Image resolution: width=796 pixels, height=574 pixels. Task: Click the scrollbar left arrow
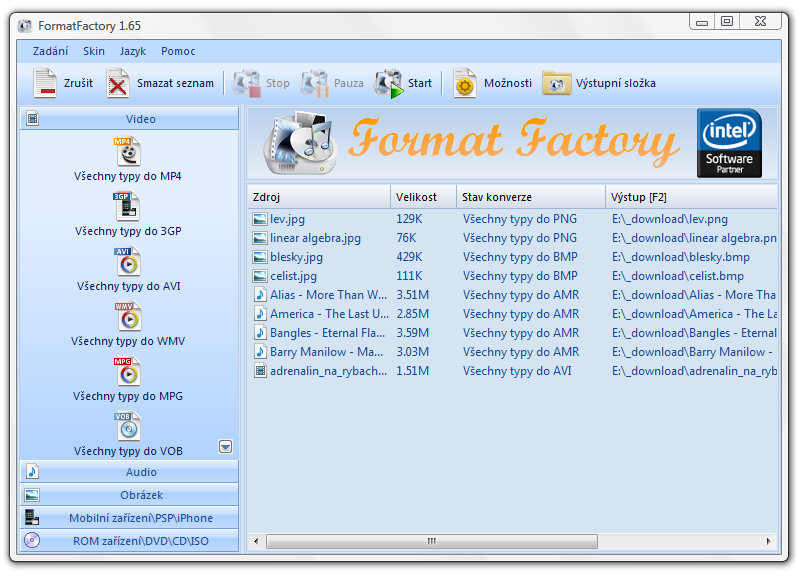pos(256,541)
